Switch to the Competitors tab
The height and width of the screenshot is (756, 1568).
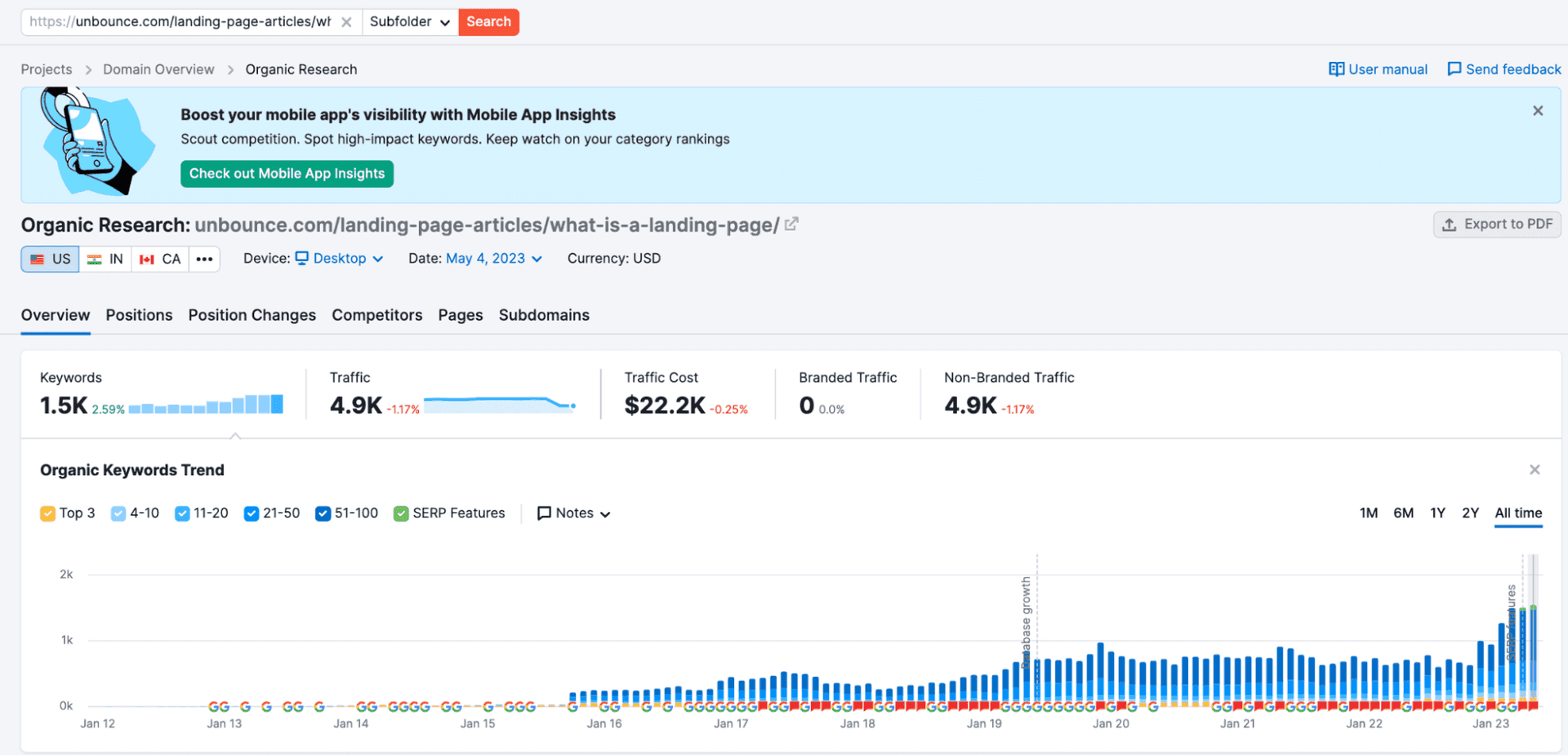pos(376,315)
